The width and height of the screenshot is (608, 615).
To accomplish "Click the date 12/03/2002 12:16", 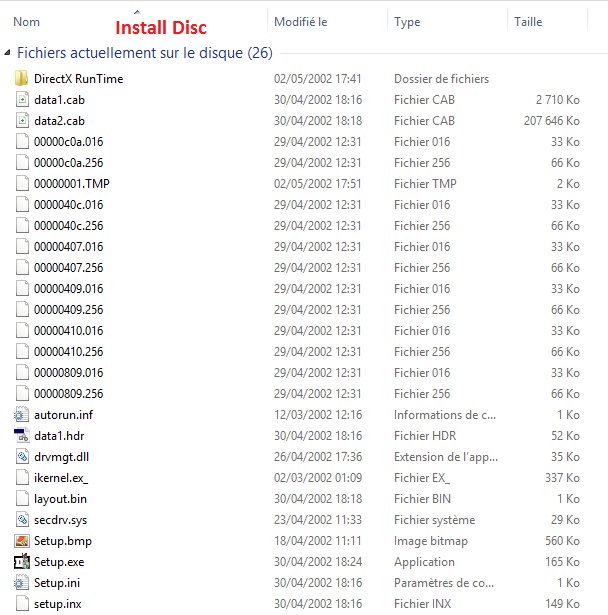I will tap(318, 415).
